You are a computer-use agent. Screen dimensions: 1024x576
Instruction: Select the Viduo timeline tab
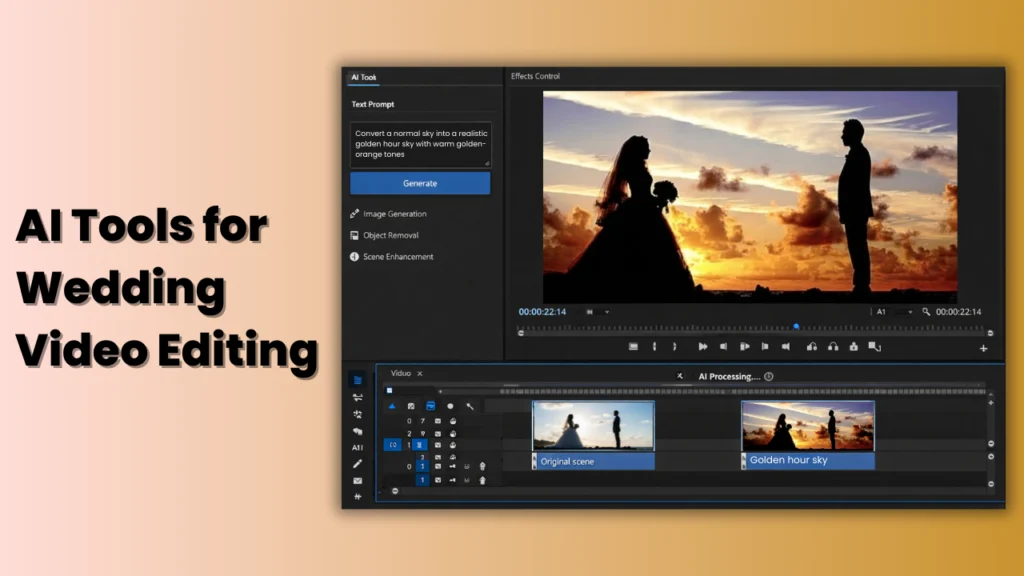coord(400,373)
